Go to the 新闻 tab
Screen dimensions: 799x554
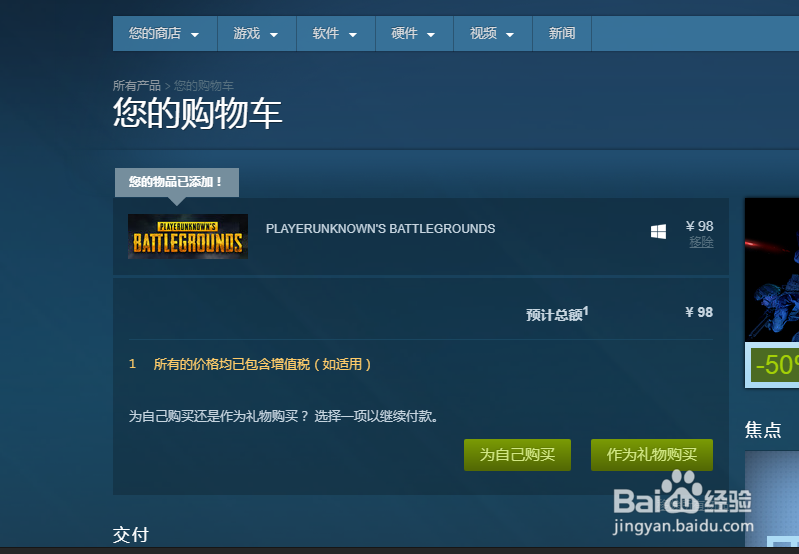tap(562, 34)
